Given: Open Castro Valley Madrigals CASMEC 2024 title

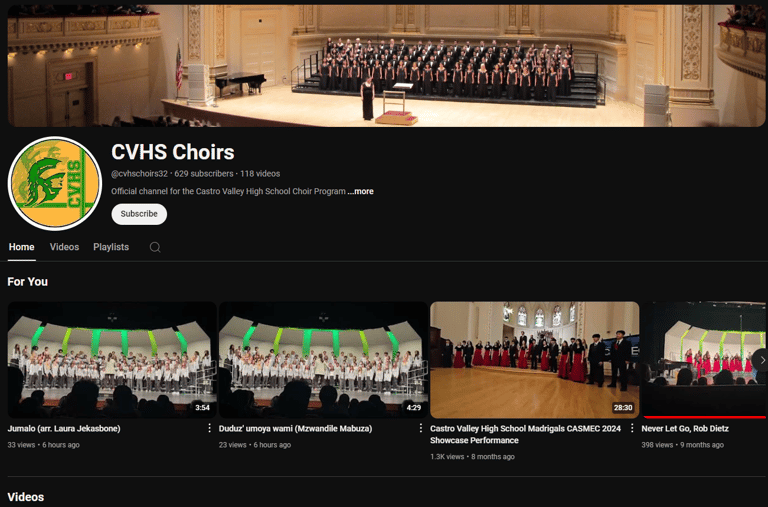Looking at the screenshot, I should pyautogui.click(x=525, y=435).
